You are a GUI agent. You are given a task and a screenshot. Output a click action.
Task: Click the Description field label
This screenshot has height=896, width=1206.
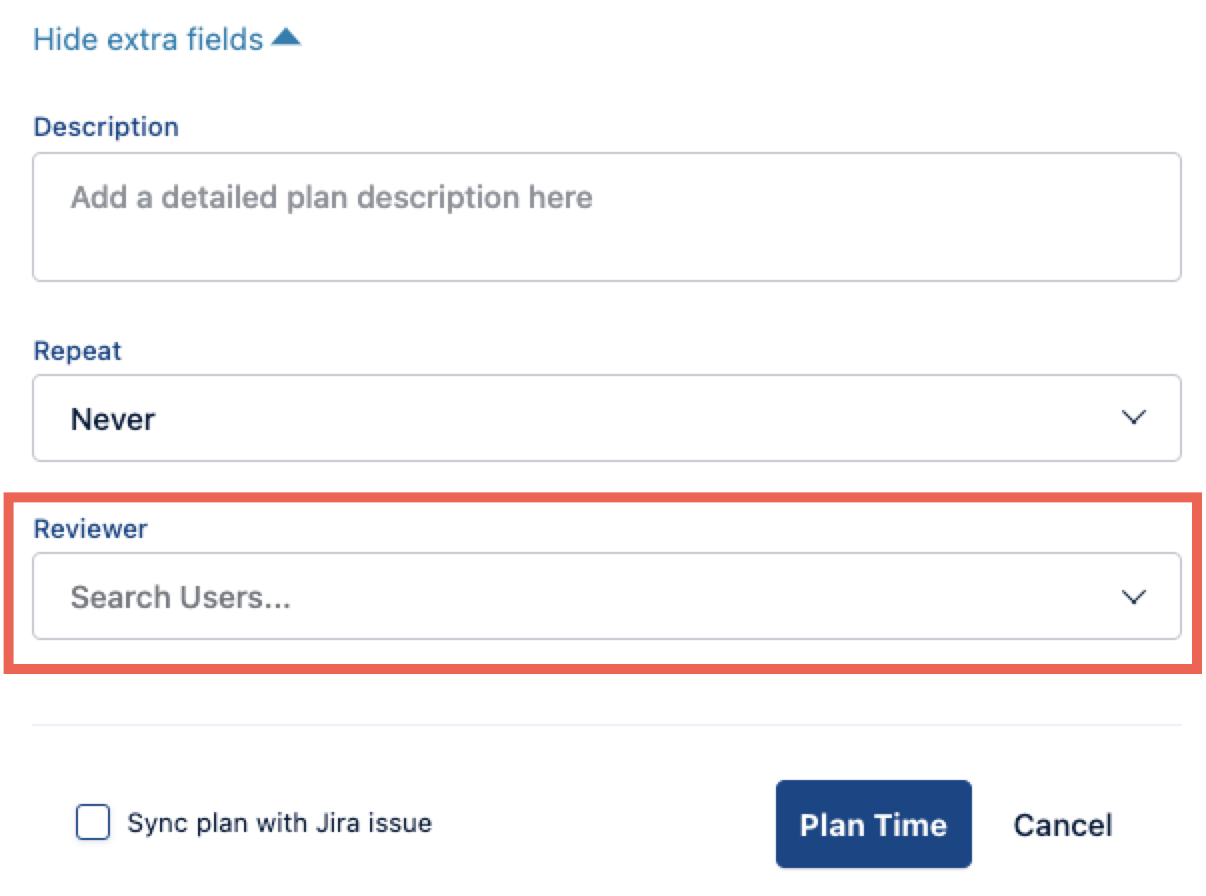[106, 127]
